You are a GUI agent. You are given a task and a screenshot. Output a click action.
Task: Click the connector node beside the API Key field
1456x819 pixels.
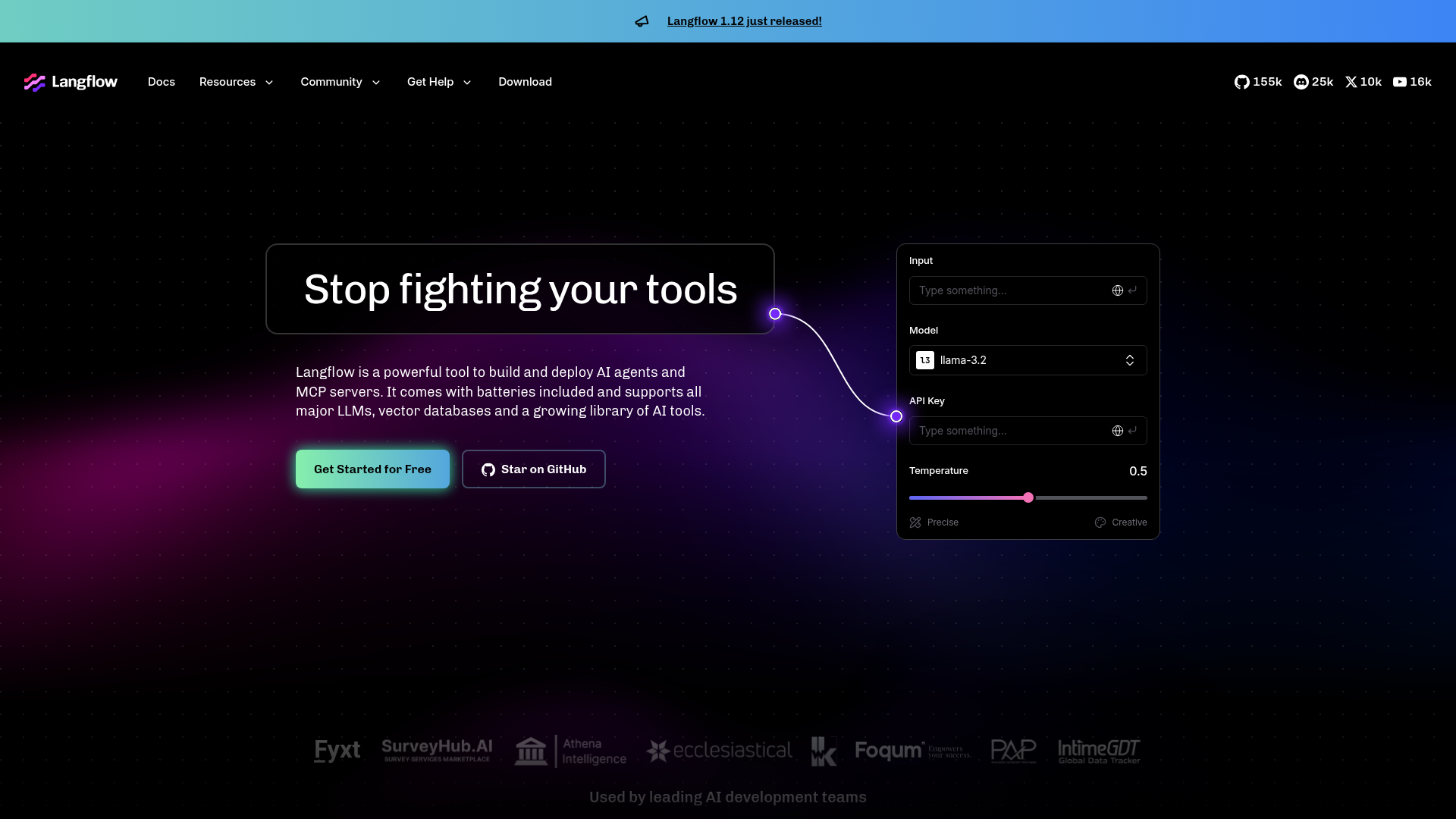pos(896,416)
